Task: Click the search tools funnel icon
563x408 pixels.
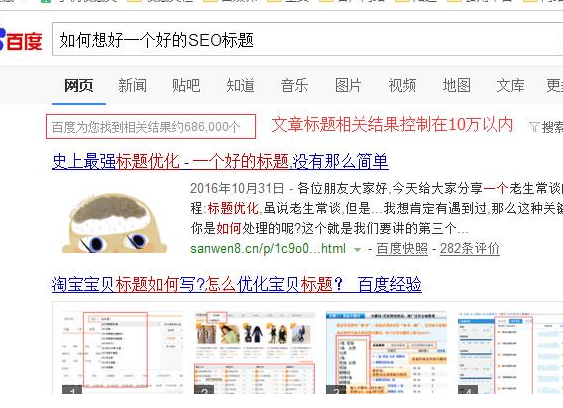Action: pyautogui.click(x=534, y=126)
